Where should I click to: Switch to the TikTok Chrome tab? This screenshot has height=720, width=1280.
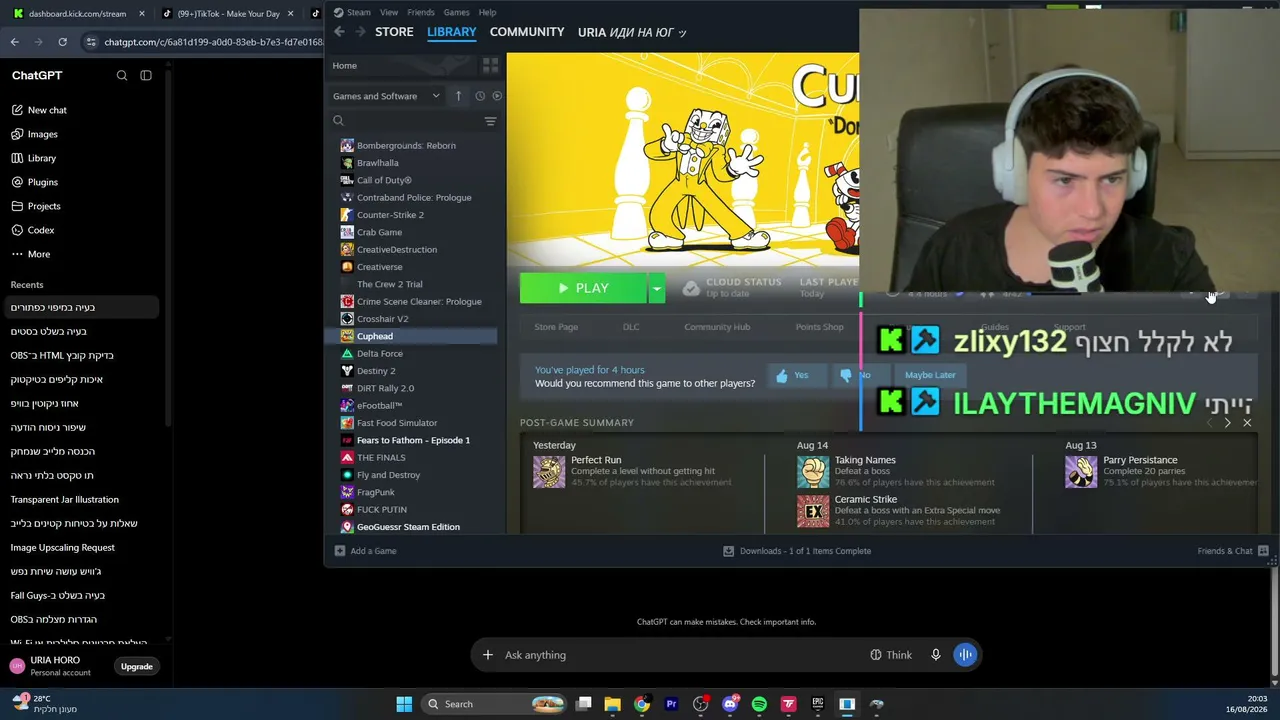click(x=230, y=14)
